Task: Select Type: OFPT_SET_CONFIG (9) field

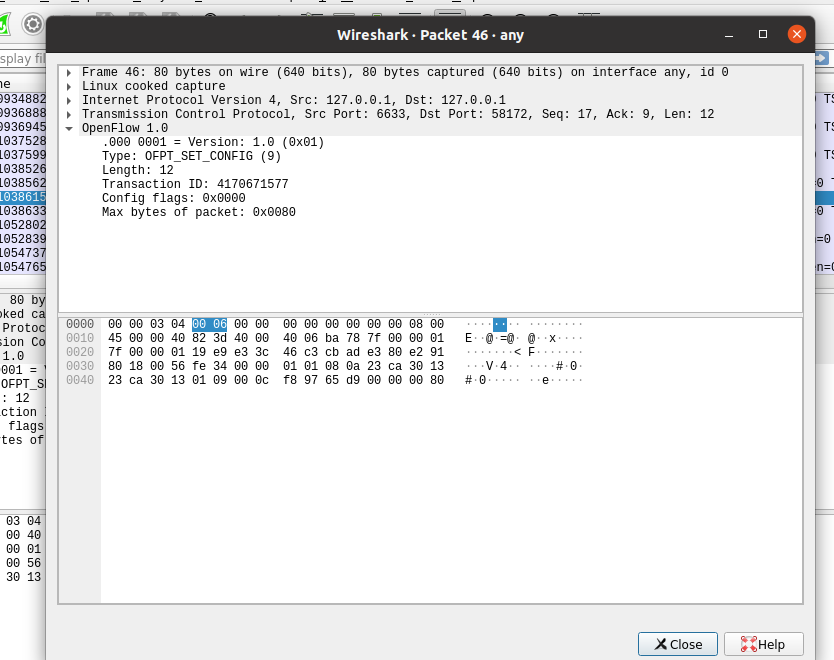Action: coord(191,156)
